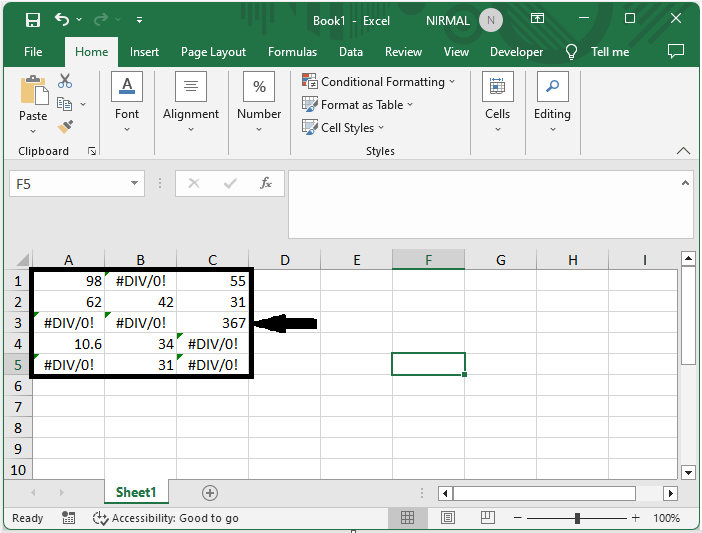Open the Cells group icon
This screenshot has width=702, height=533.
497,88
